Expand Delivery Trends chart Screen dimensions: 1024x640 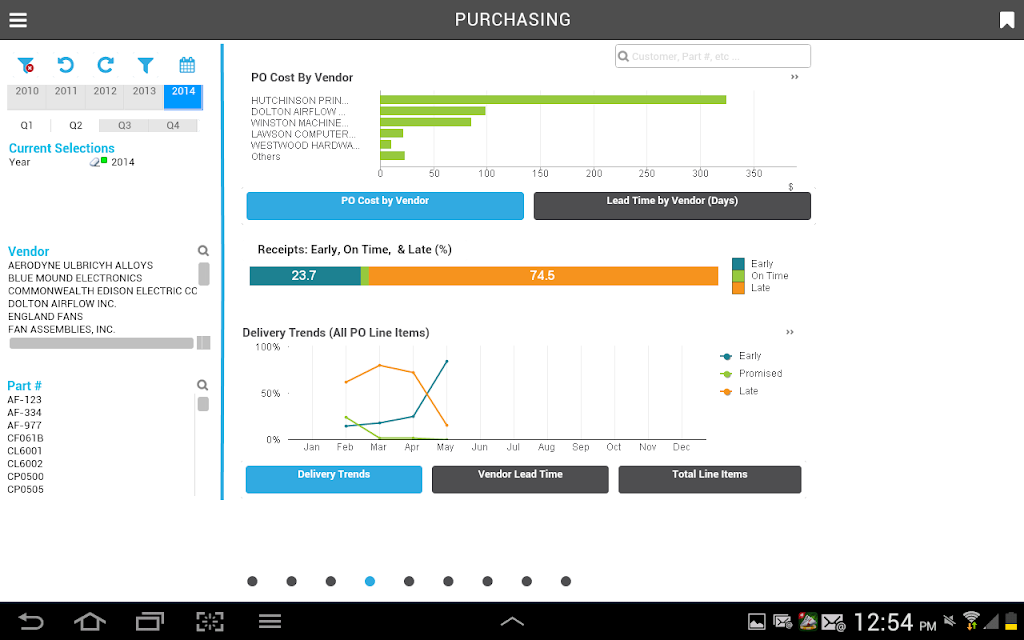pyautogui.click(x=790, y=332)
